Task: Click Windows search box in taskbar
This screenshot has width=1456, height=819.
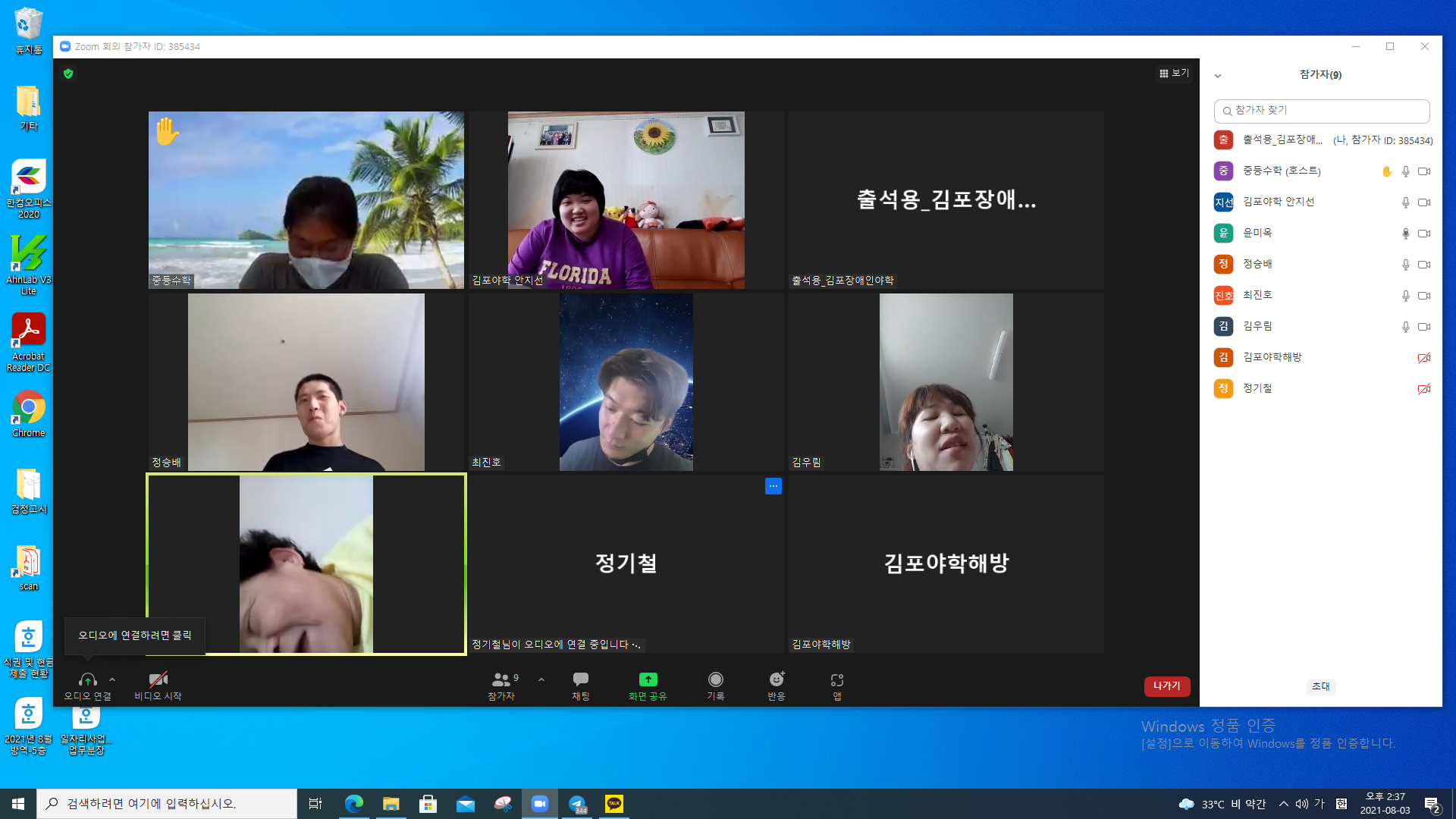Action: click(x=167, y=804)
